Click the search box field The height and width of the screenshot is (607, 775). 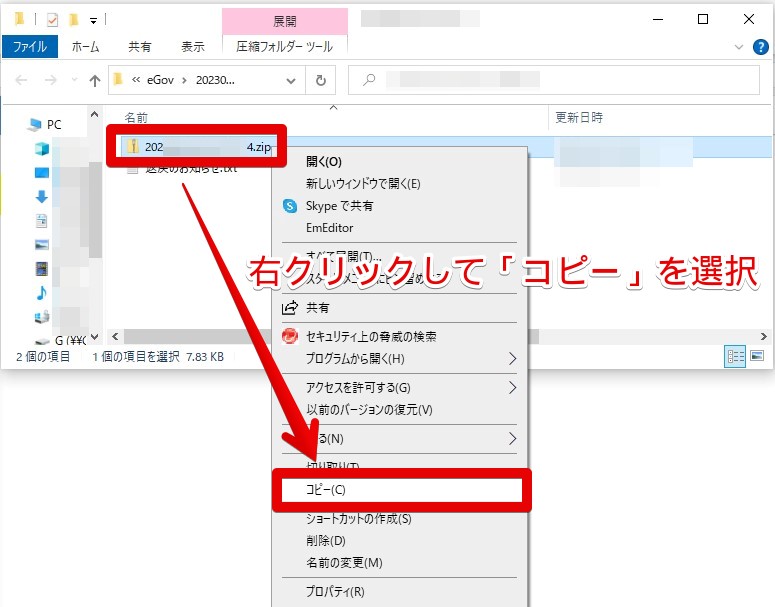pos(554,80)
